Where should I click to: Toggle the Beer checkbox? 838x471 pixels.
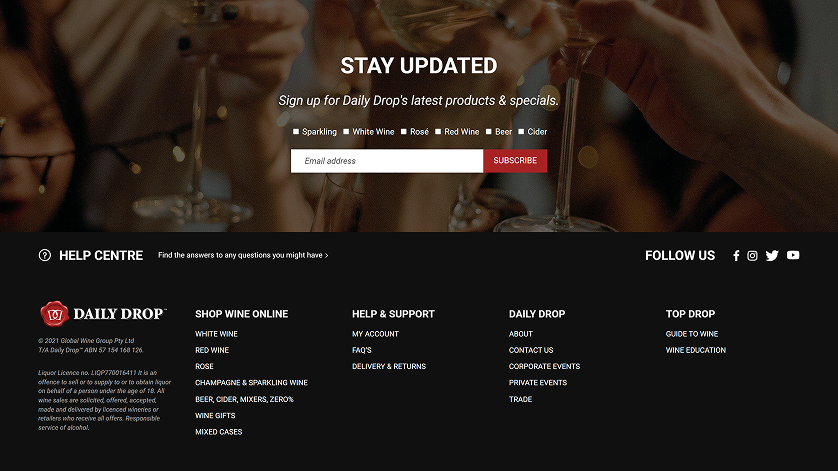pyautogui.click(x=488, y=132)
